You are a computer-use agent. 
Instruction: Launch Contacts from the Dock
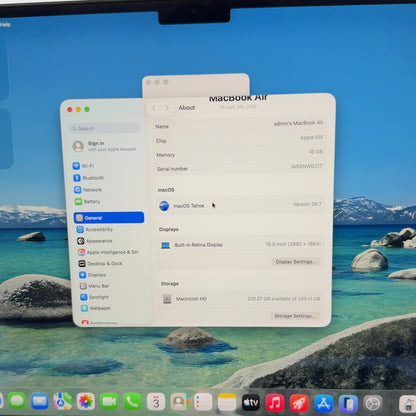point(179,402)
